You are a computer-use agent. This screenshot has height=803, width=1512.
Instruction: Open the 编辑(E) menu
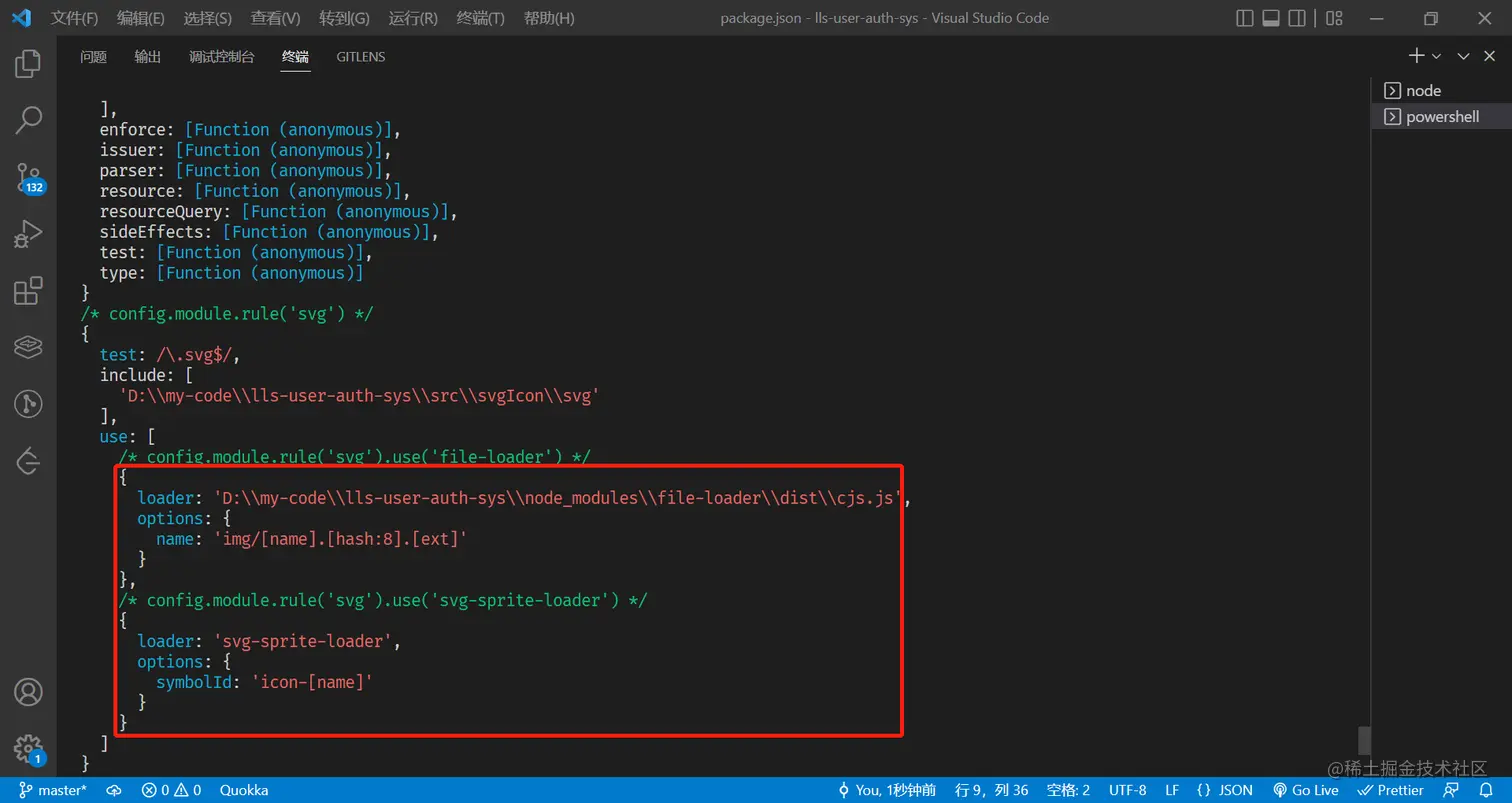[x=141, y=18]
